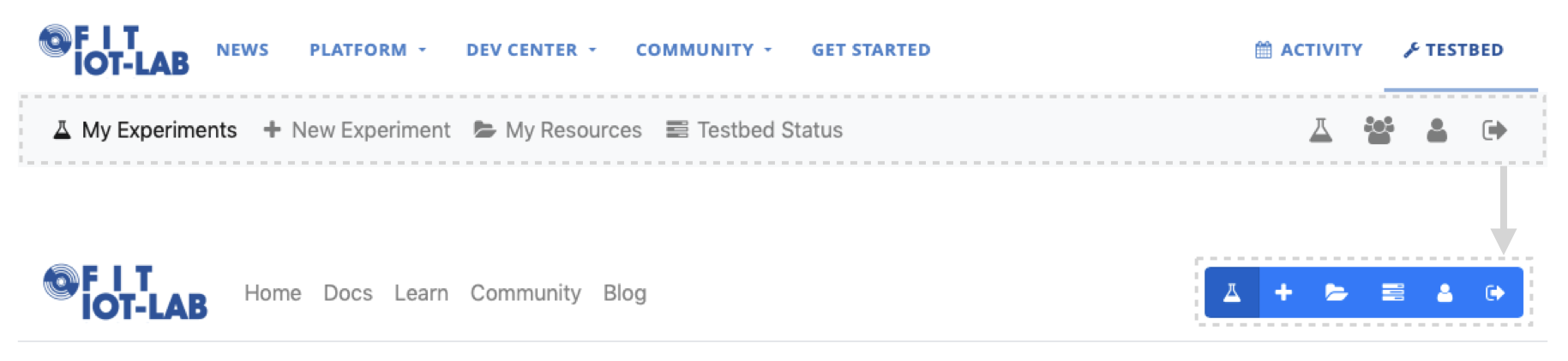Expand the PLATFORM dropdown menu
Viewport: 1568px width, 361px height.
pos(368,50)
